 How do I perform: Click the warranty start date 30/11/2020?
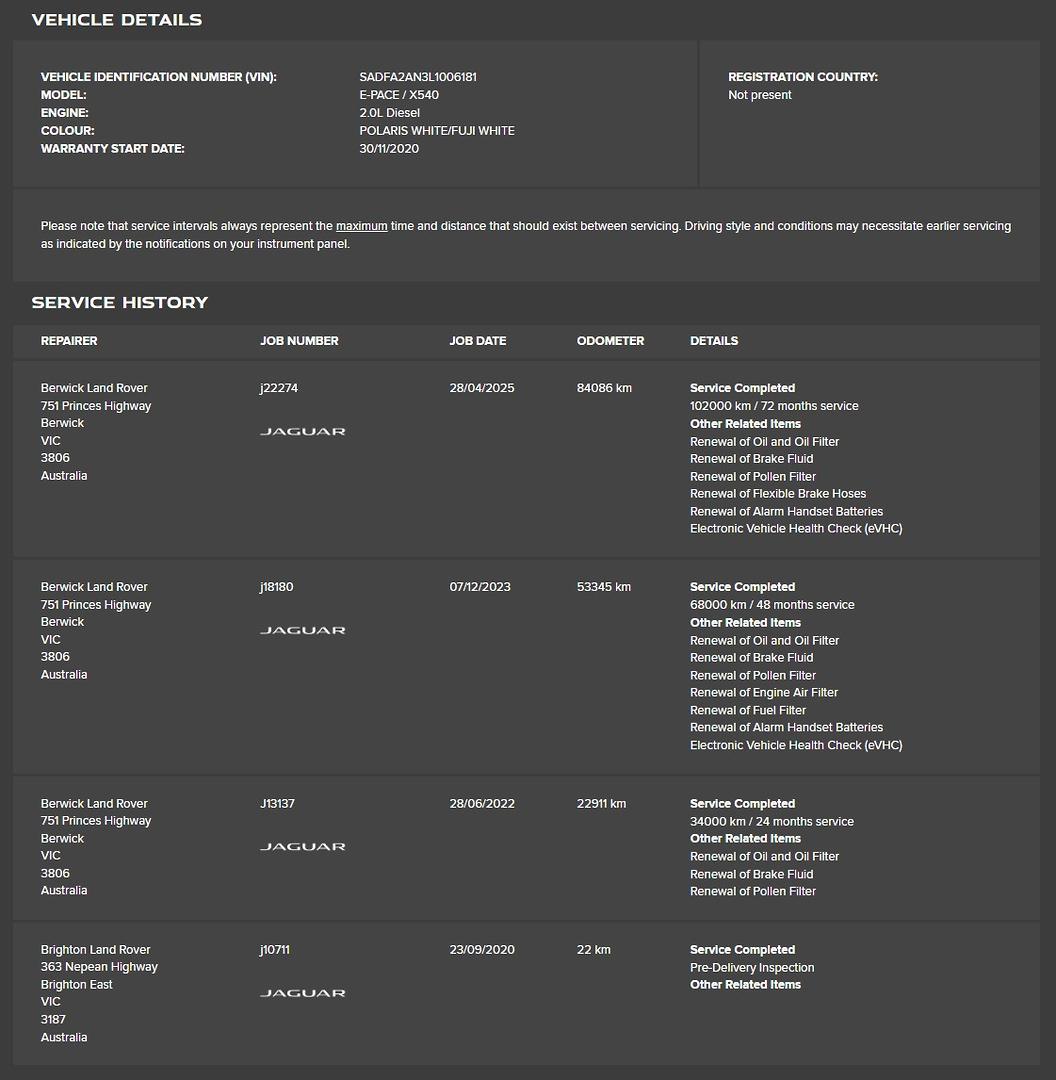(x=389, y=149)
